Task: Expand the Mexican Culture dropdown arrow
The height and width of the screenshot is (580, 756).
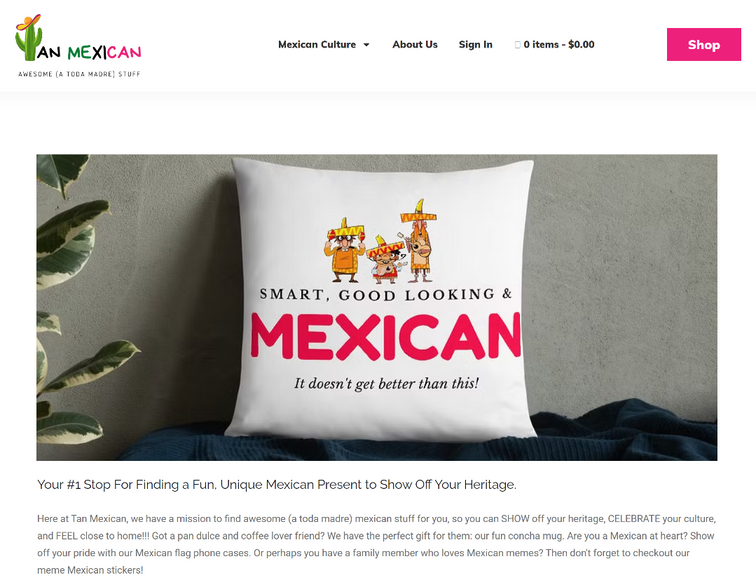Action: [366, 45]
